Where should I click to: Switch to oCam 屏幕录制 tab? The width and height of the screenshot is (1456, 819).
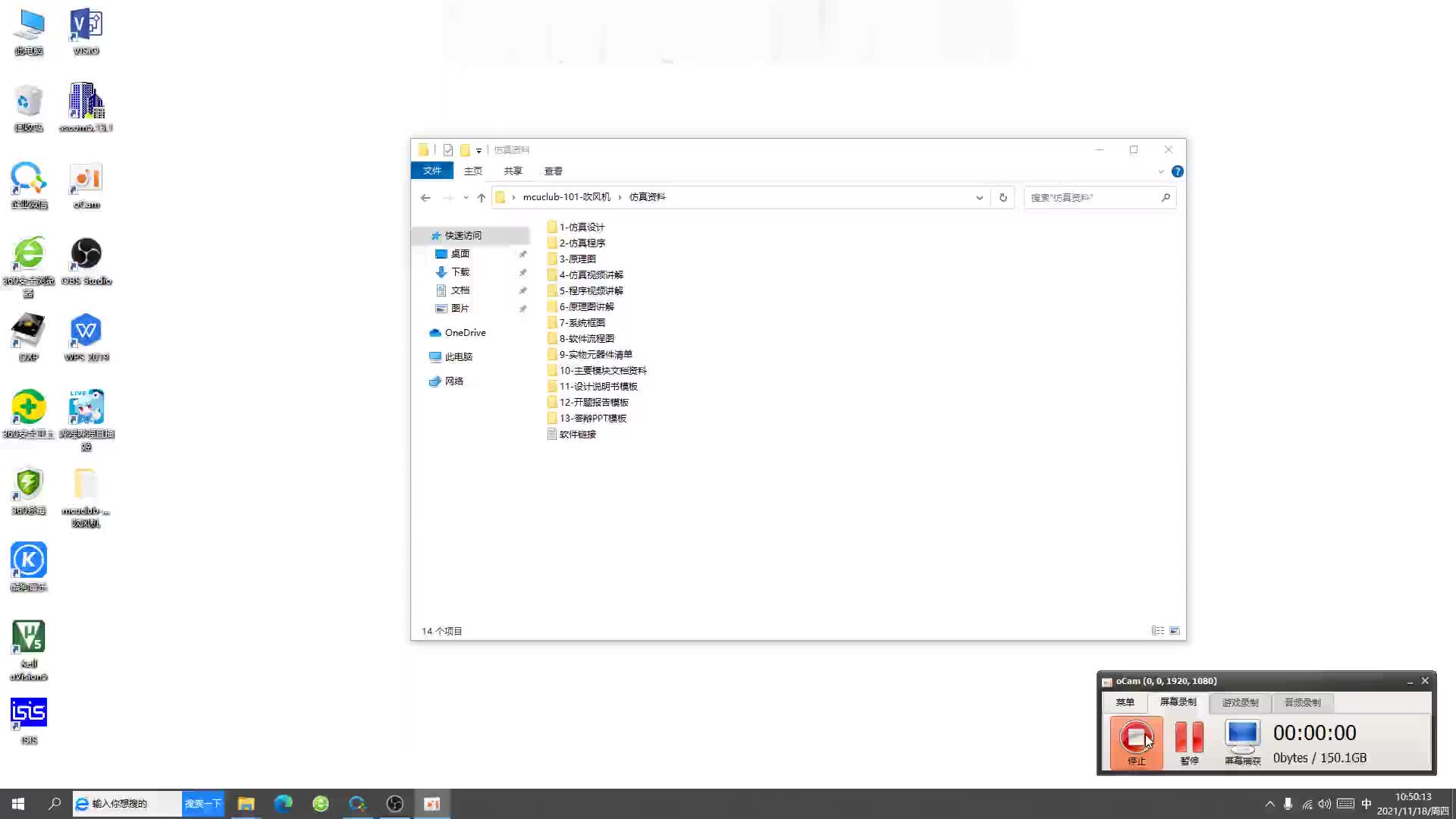tap(1178, 702)
